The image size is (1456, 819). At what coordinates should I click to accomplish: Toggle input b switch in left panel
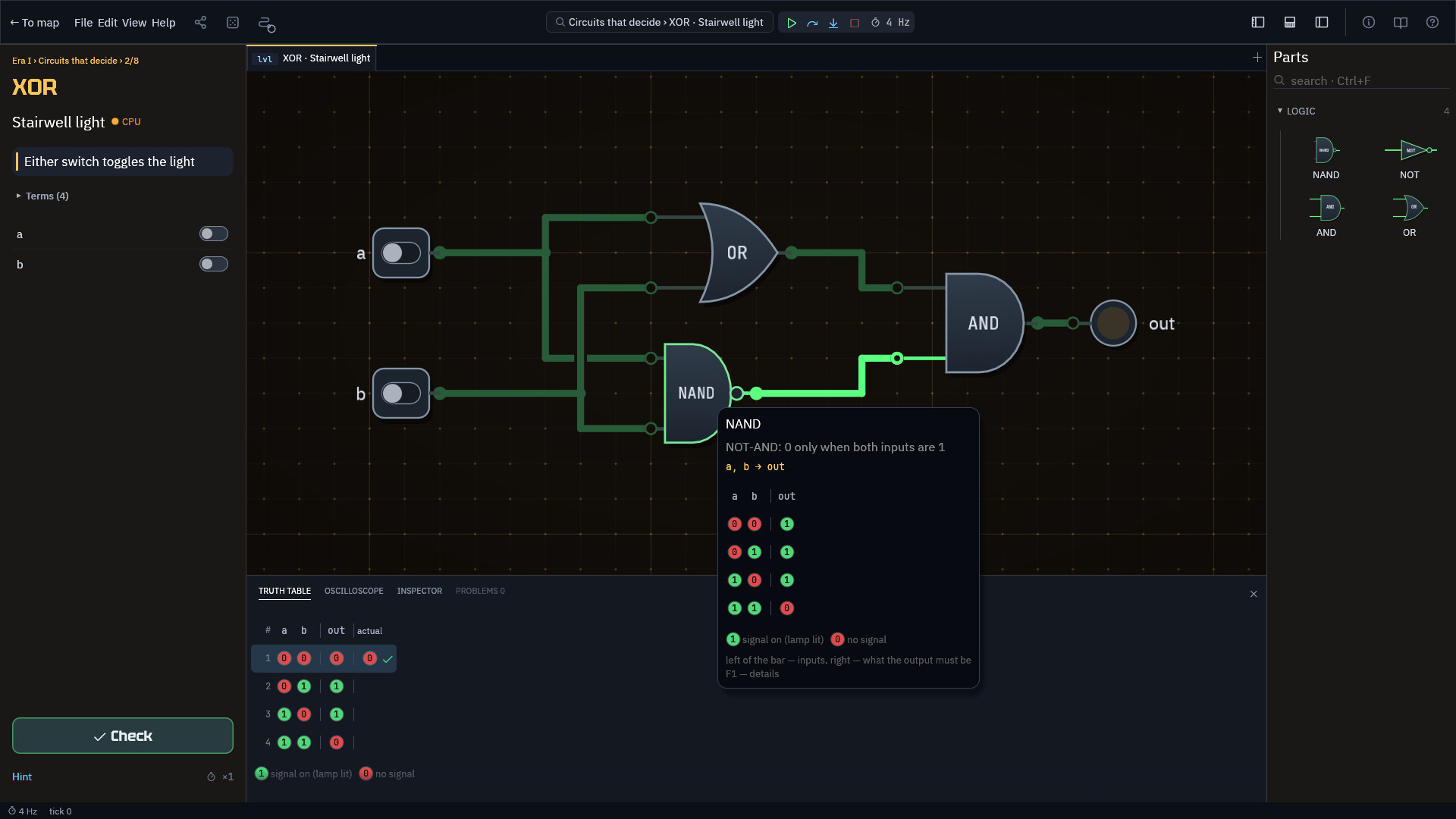(x=214, y=264)
